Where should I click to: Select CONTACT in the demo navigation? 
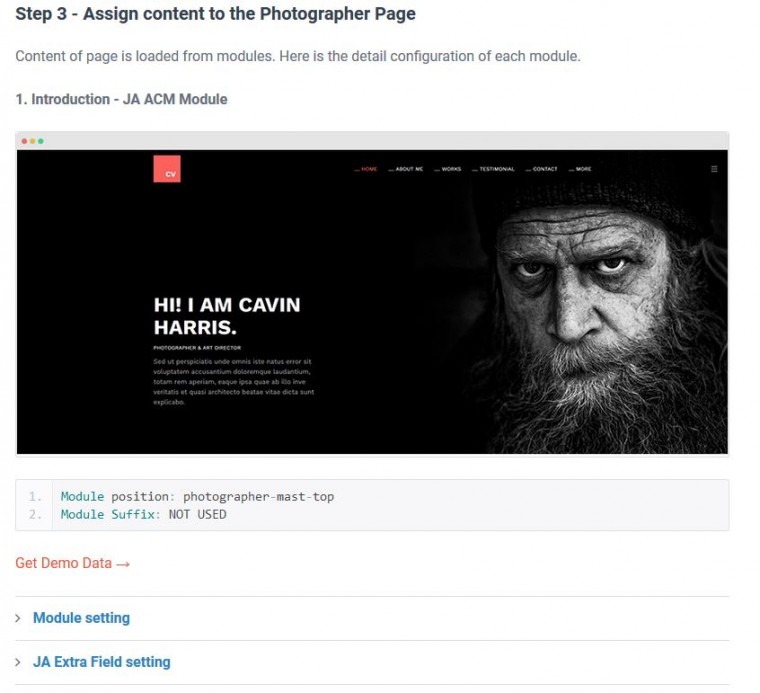544,169
